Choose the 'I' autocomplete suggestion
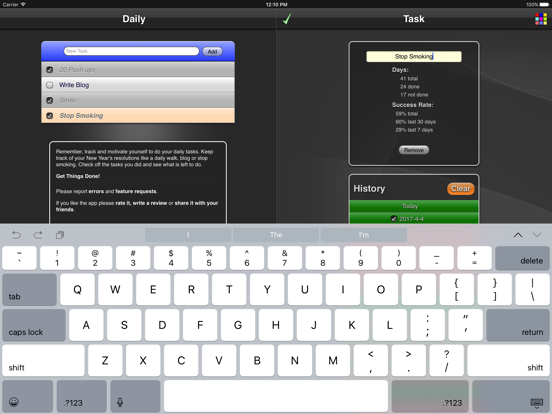The height and width of the screenshot is (414, 552). (188, 235)
